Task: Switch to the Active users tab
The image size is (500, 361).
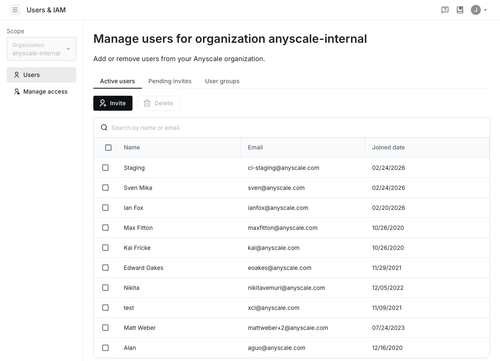Action: tap(117, 81)
